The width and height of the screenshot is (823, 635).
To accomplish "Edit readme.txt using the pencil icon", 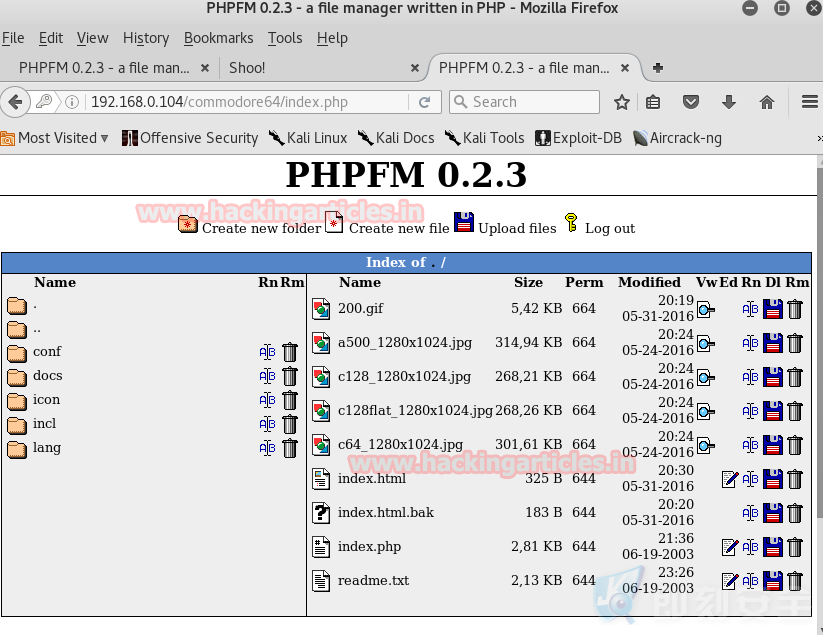I will 730,581.
